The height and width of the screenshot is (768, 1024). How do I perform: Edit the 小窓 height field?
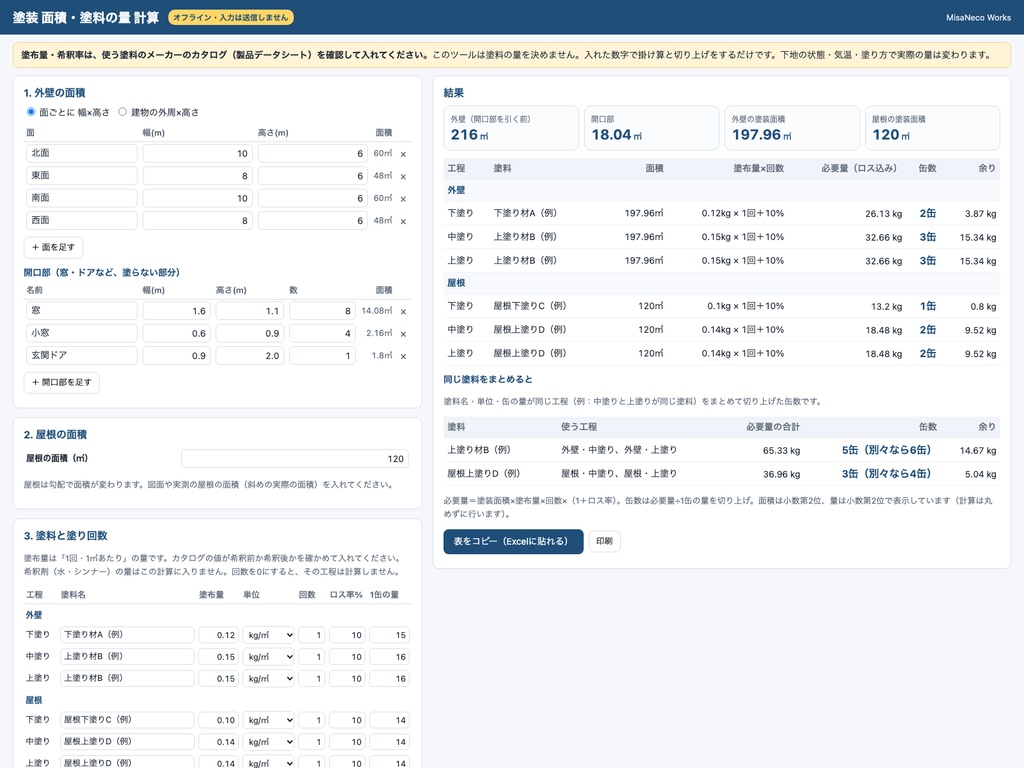(x=250, y=333)
